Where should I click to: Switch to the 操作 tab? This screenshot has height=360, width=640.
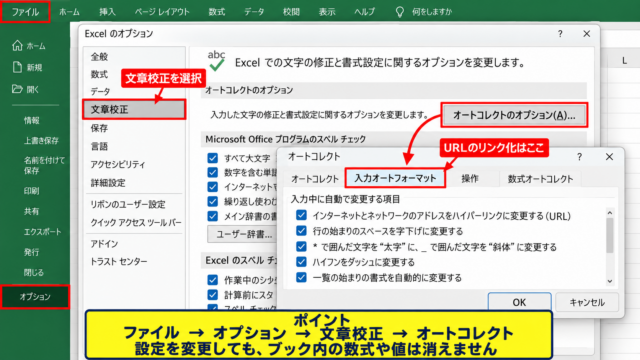(x=470, y=179)
